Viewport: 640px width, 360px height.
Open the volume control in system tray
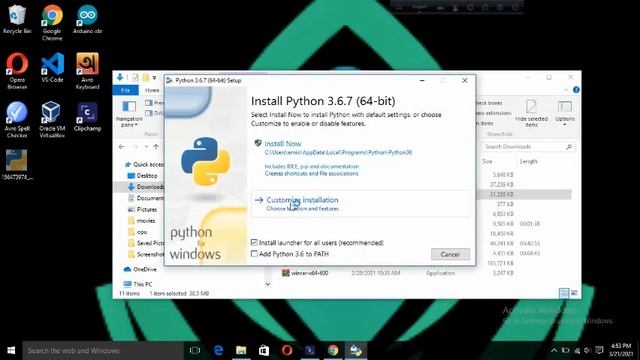click(x=587, y=350)
